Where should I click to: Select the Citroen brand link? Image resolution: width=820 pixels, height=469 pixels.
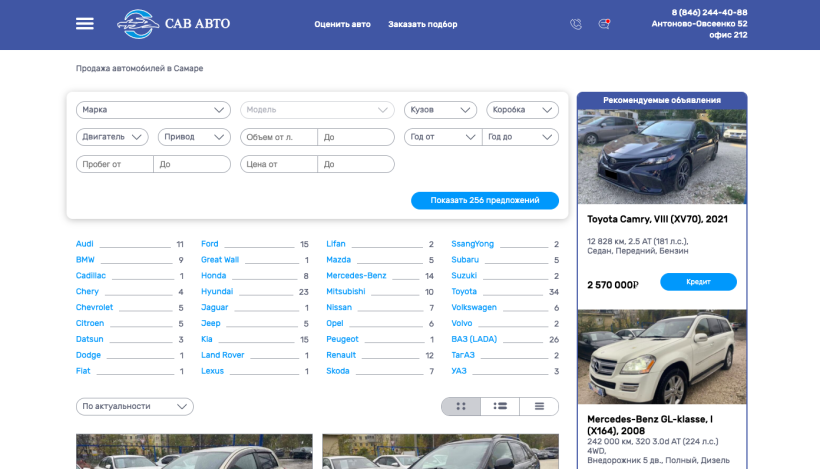[89, 323]
